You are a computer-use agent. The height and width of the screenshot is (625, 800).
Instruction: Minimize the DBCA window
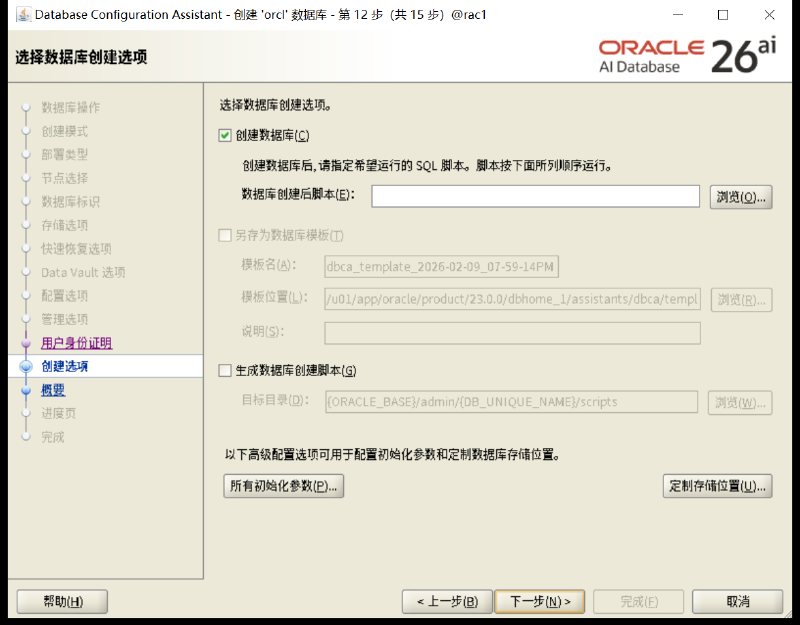pyautogui.click(x=678, y=15)
